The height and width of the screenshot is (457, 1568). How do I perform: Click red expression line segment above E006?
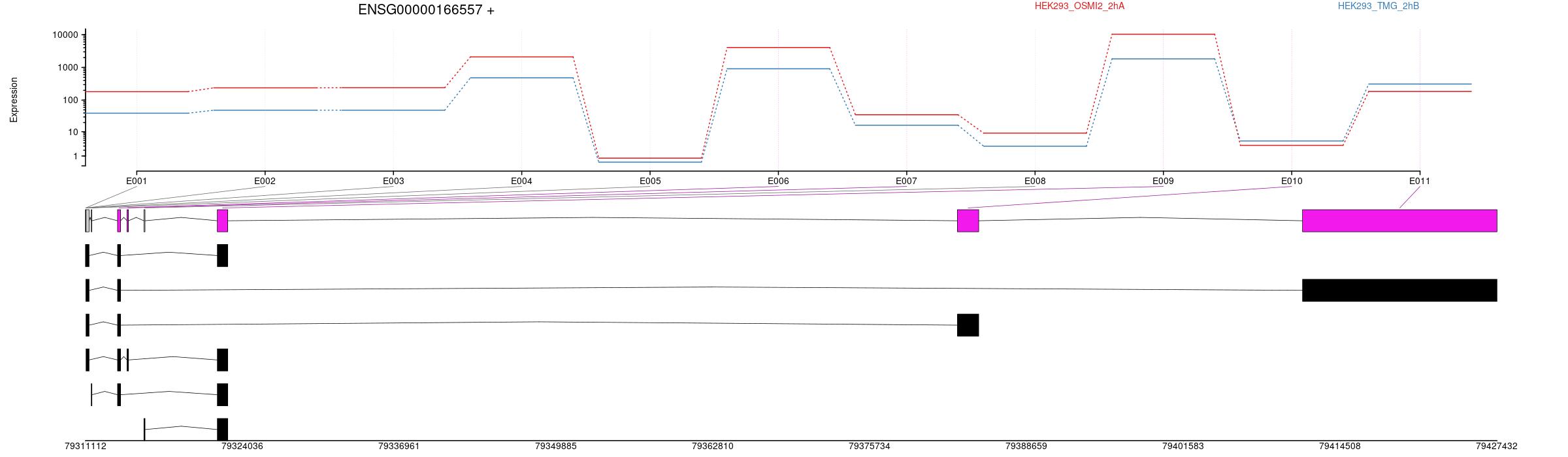(778, 48)
